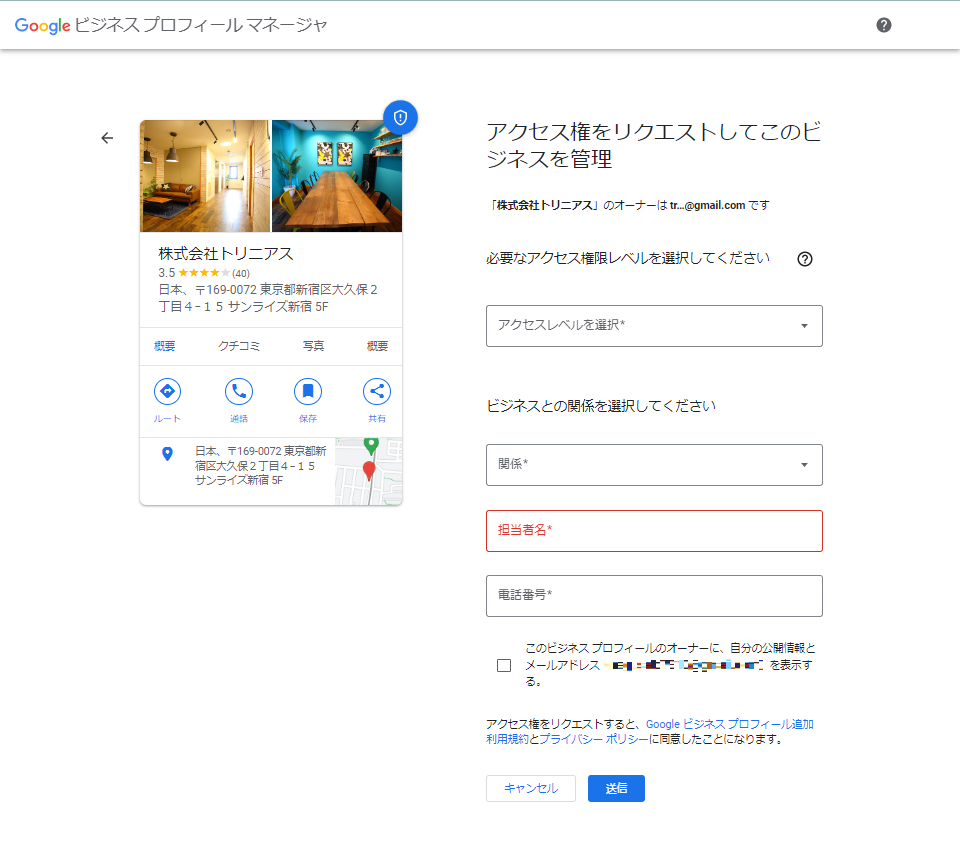Click the 株式会社トリニアス business name
This screenshot has width=960, height=846.
(x=226, y=253)
